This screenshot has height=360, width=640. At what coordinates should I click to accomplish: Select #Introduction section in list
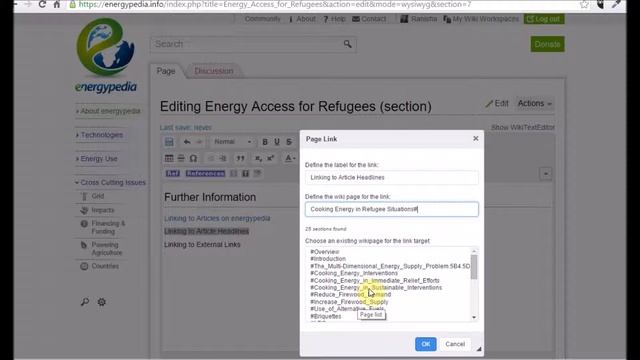[x=328, y=259]
